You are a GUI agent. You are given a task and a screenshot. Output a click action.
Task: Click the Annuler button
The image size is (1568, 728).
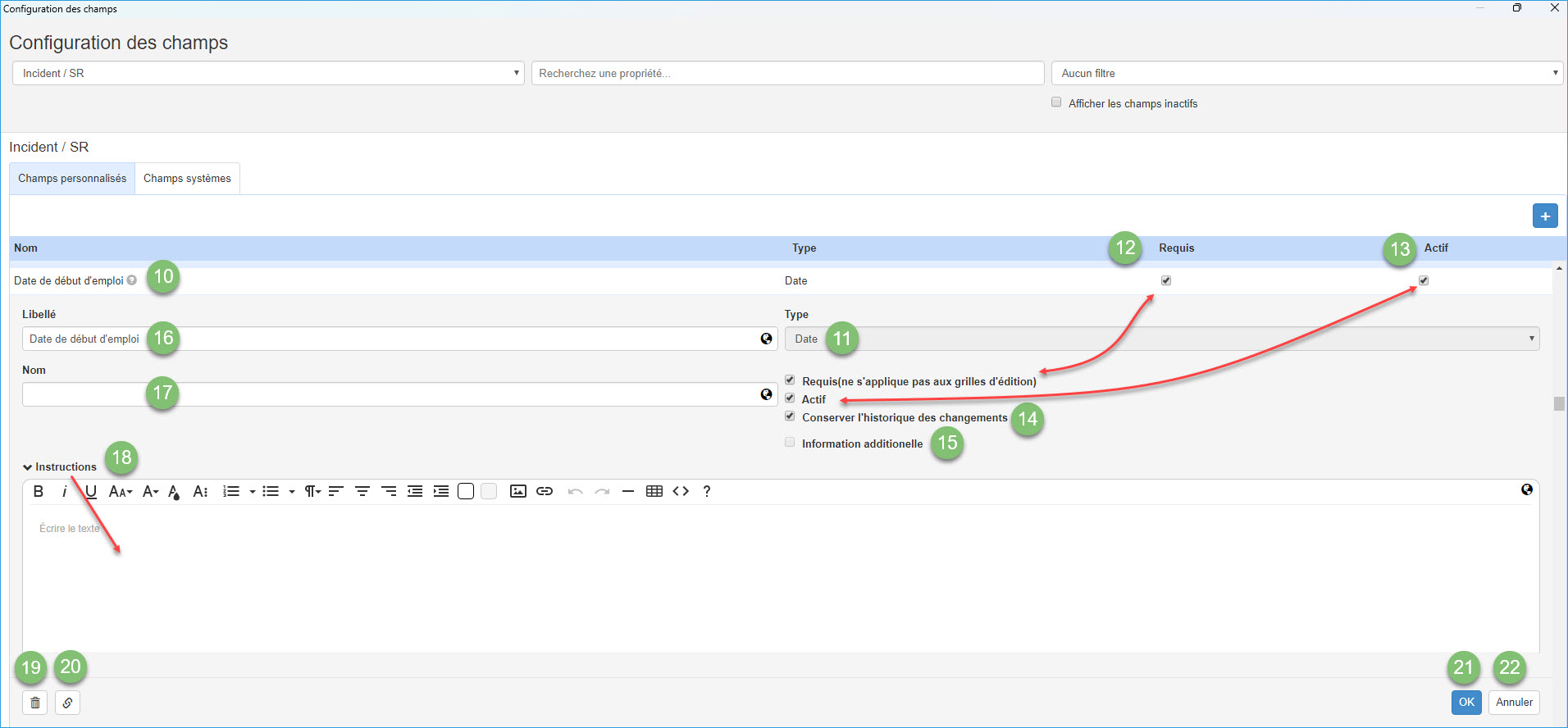(x=1513, y=703)
